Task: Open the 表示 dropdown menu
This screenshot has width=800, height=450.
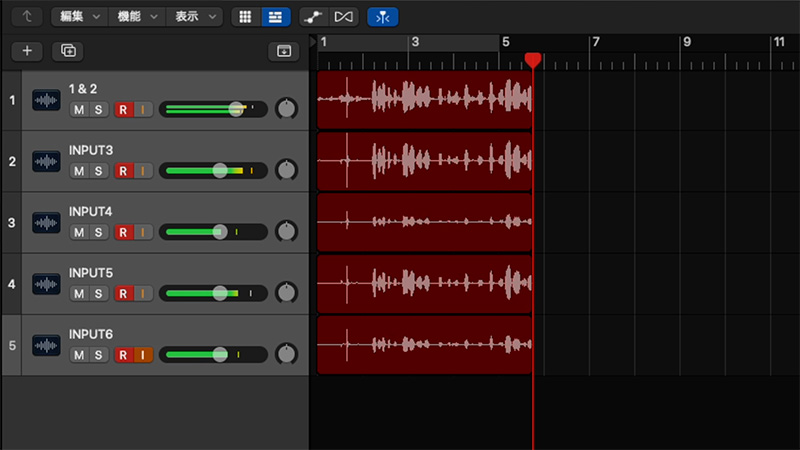Action: 195,17
